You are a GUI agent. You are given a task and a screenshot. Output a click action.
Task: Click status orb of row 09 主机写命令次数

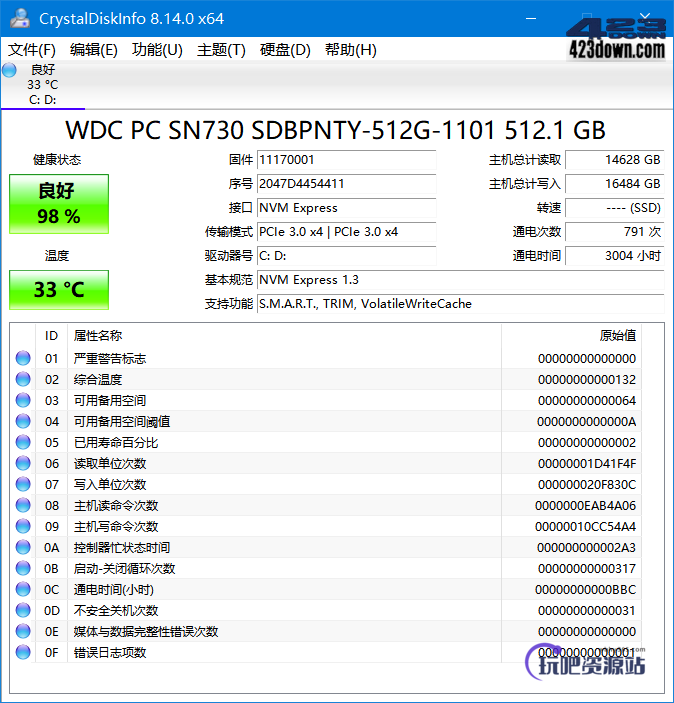tap(23, 526)
